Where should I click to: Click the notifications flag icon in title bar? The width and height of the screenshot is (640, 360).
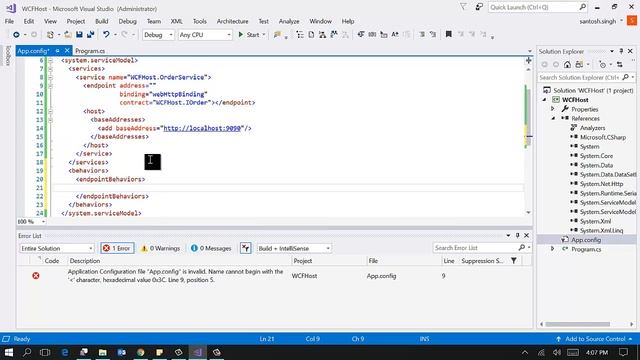pyautogui.click(x=463, y=7)
